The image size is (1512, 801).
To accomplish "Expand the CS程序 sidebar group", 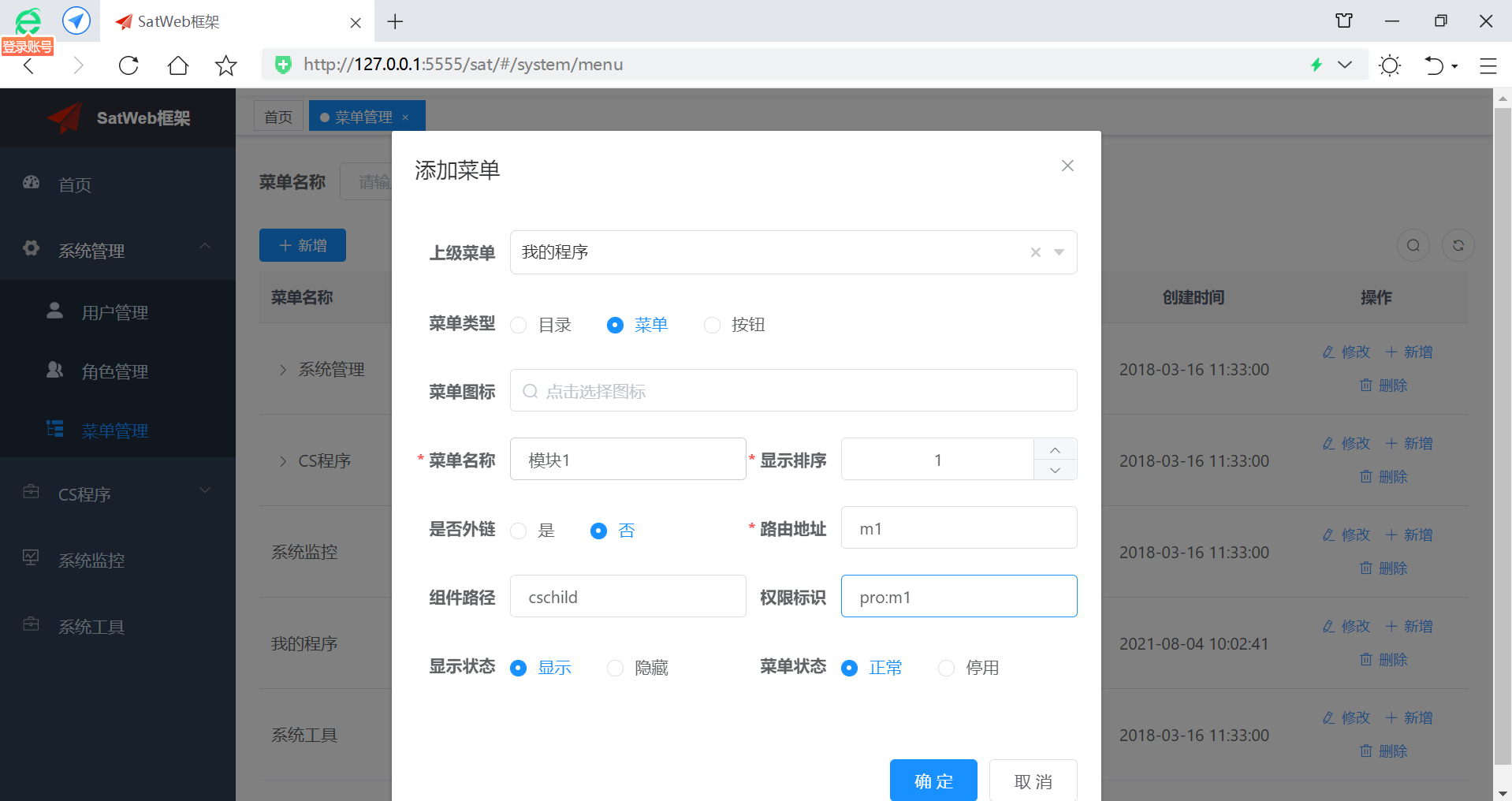I will 117,494.
